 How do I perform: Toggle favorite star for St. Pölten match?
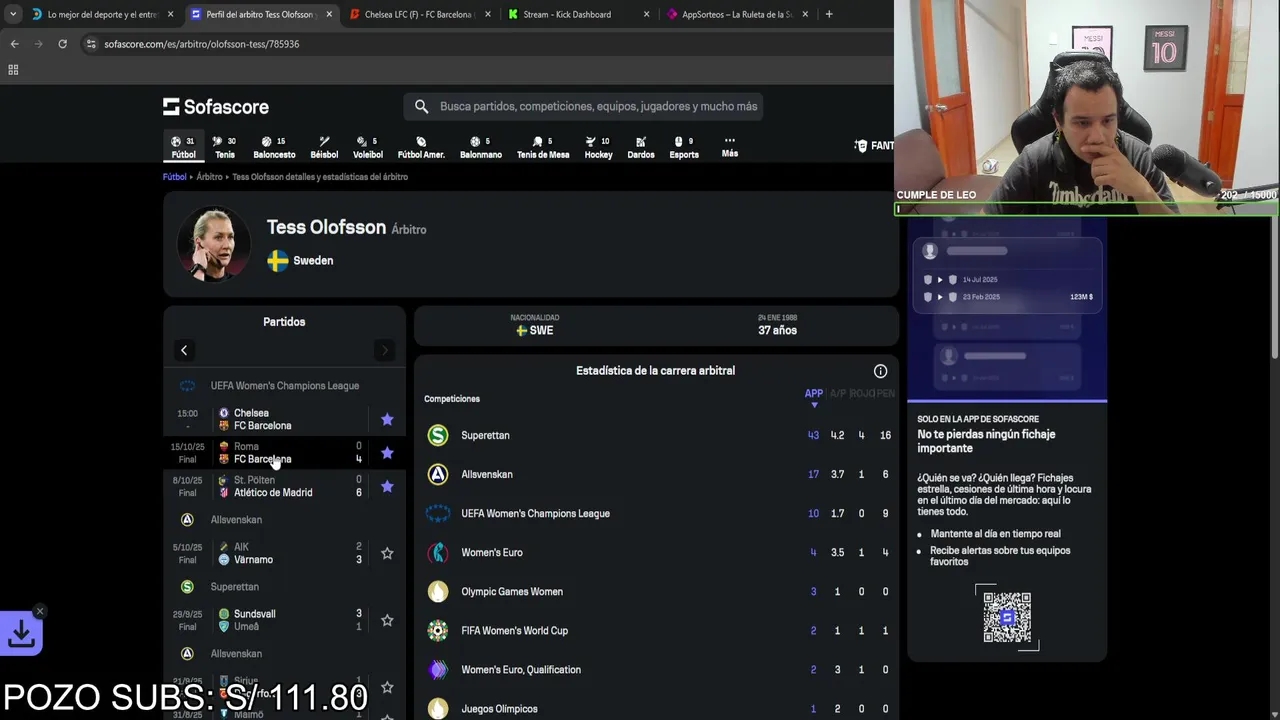[387, 486]
